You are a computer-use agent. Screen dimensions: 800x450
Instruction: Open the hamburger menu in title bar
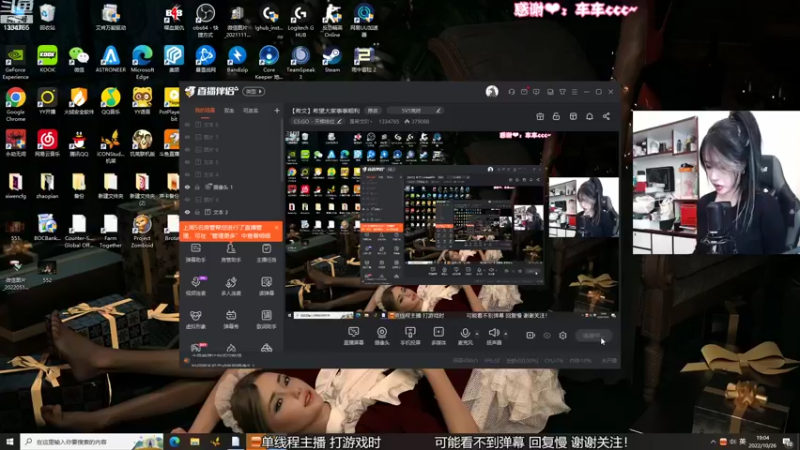coord(574,92)
